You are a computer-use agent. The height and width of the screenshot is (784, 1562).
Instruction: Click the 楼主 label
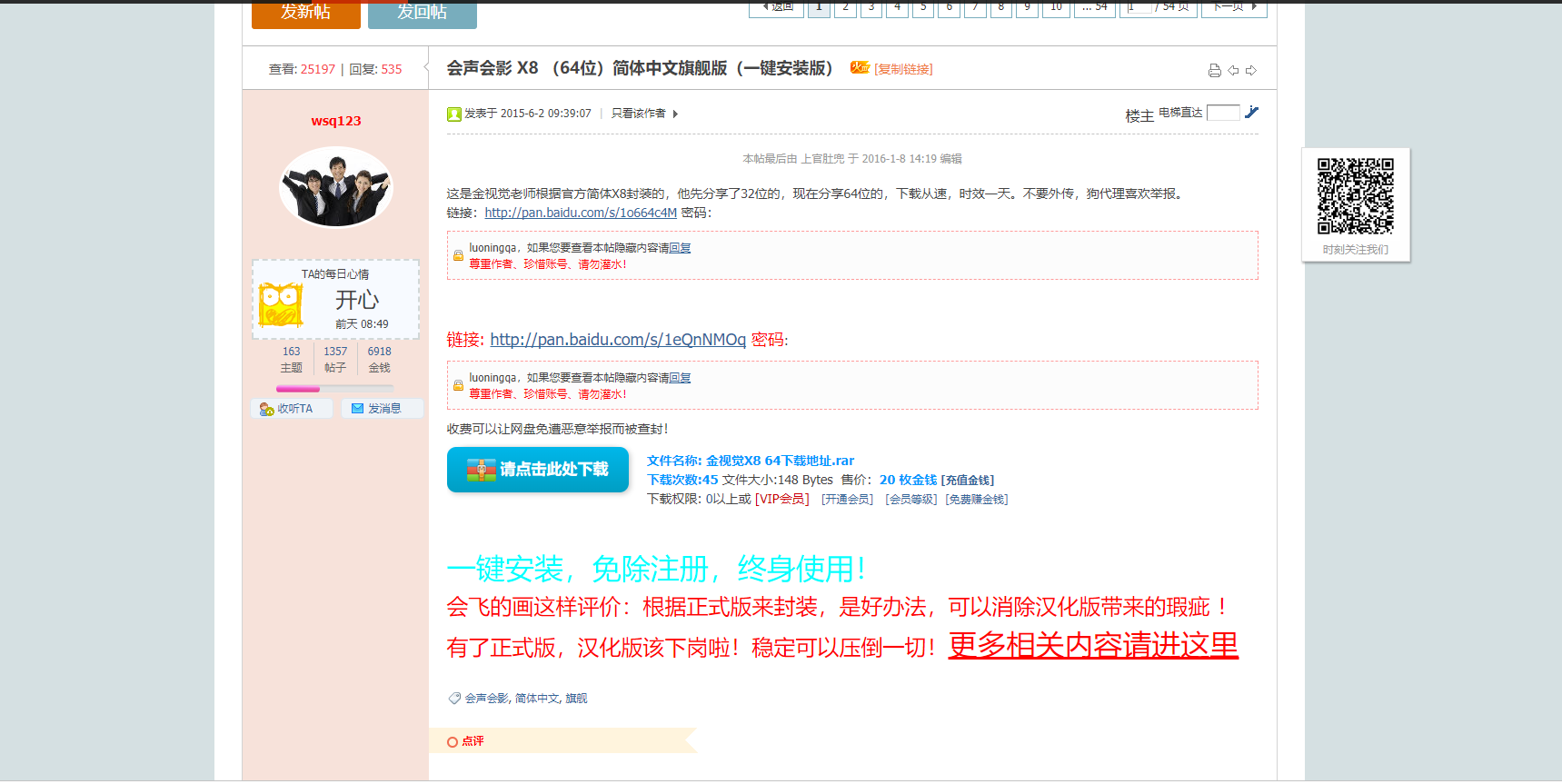coord(1139,115)
